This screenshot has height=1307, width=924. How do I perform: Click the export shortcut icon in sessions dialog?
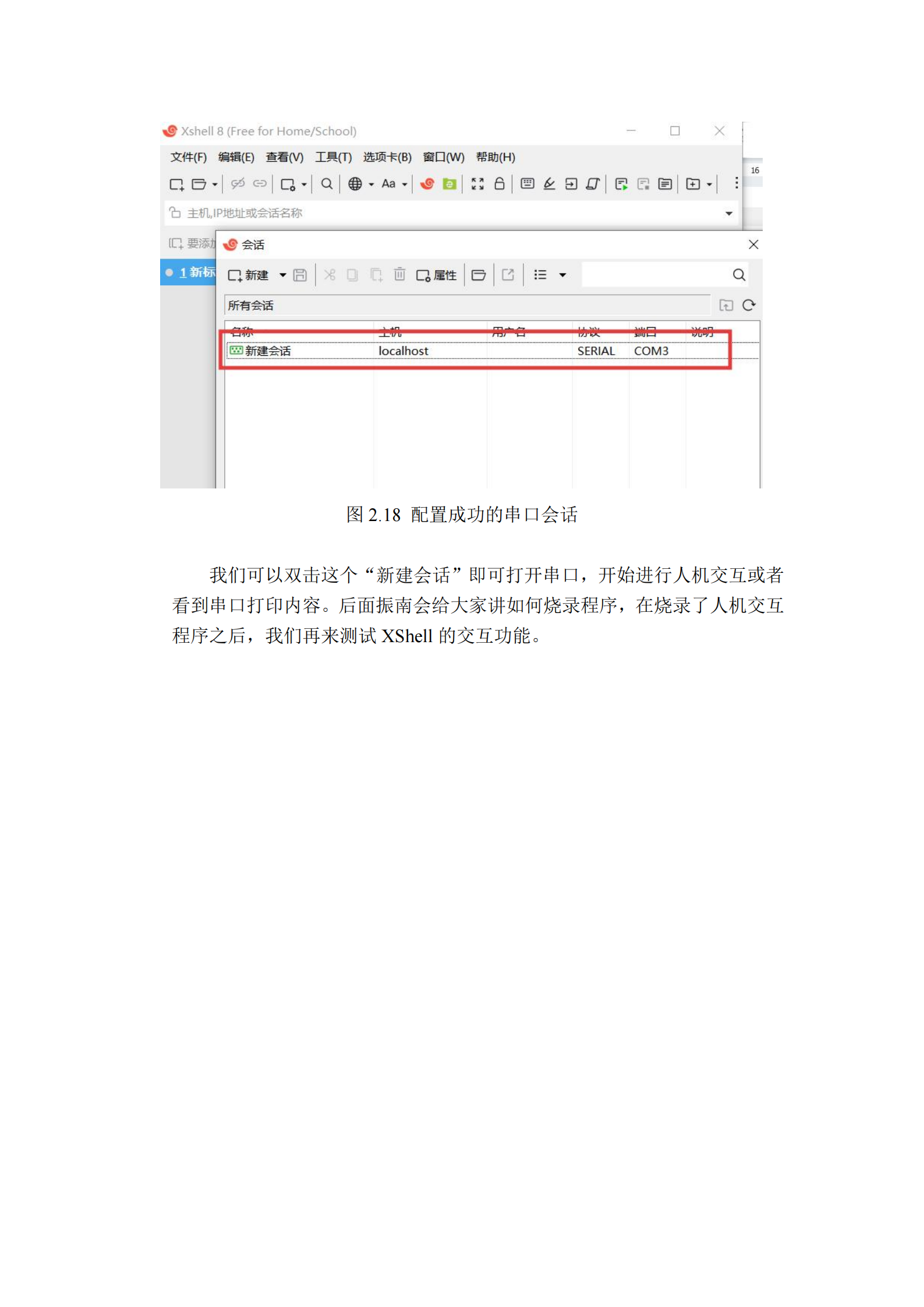coord(508,275)
